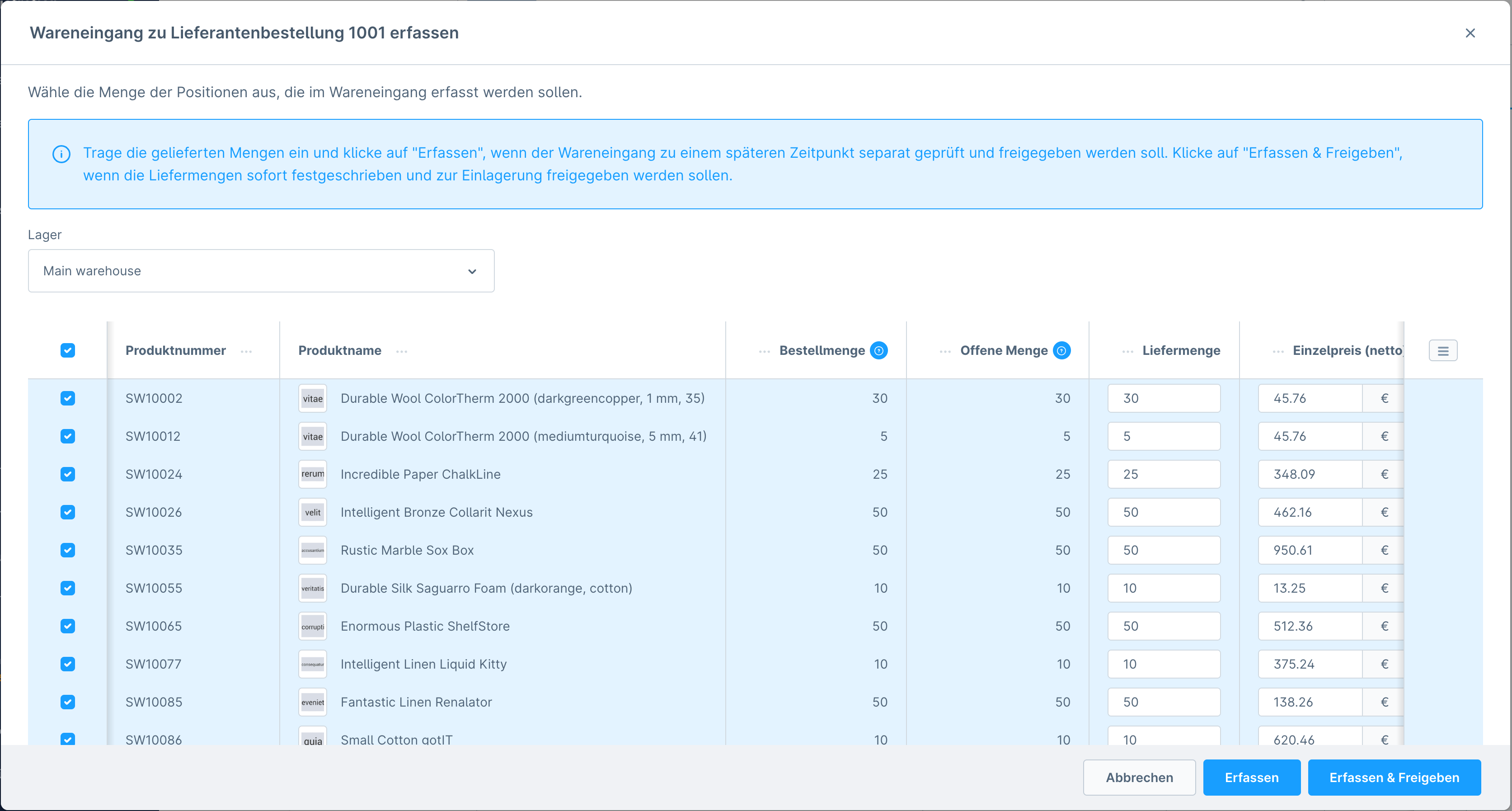This screenshot has height=811, width=1512.
Task: Toggle the select-all checkbox in header
Action: click(x=68, y=351)
